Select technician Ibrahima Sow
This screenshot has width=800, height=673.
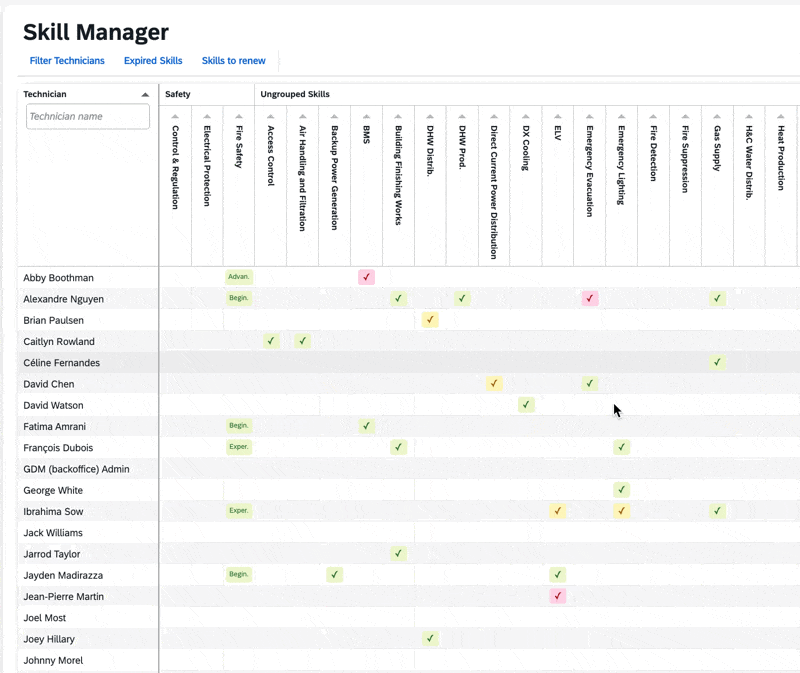point(53,511)
